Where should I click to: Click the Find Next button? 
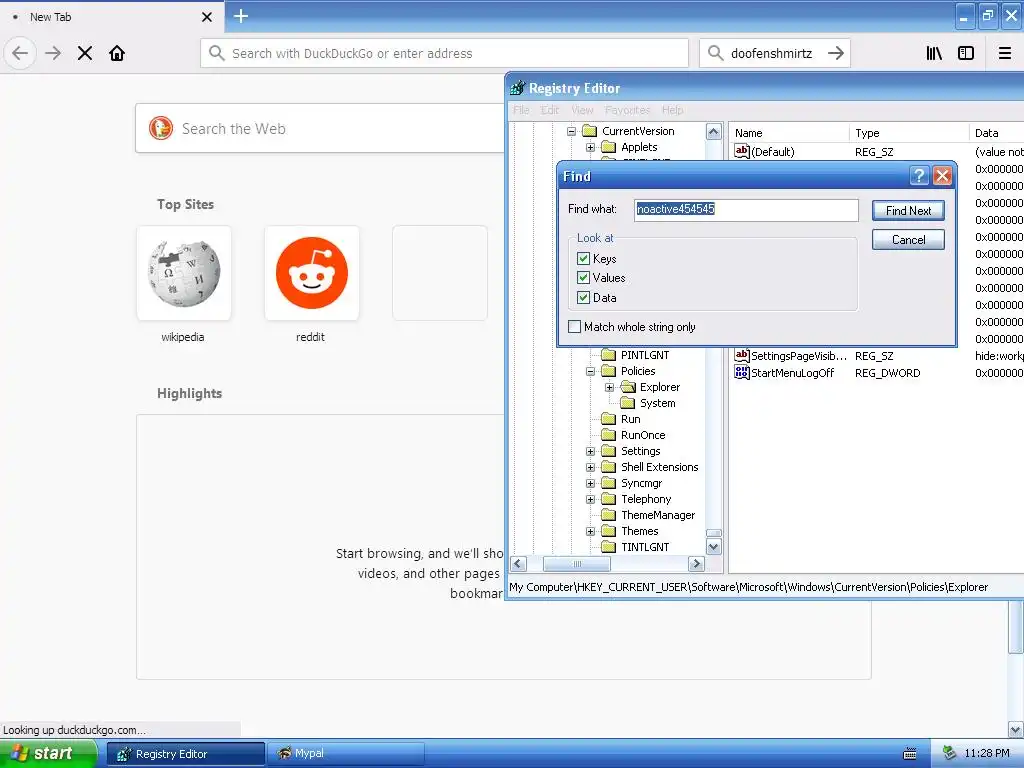tap(908, 210)
